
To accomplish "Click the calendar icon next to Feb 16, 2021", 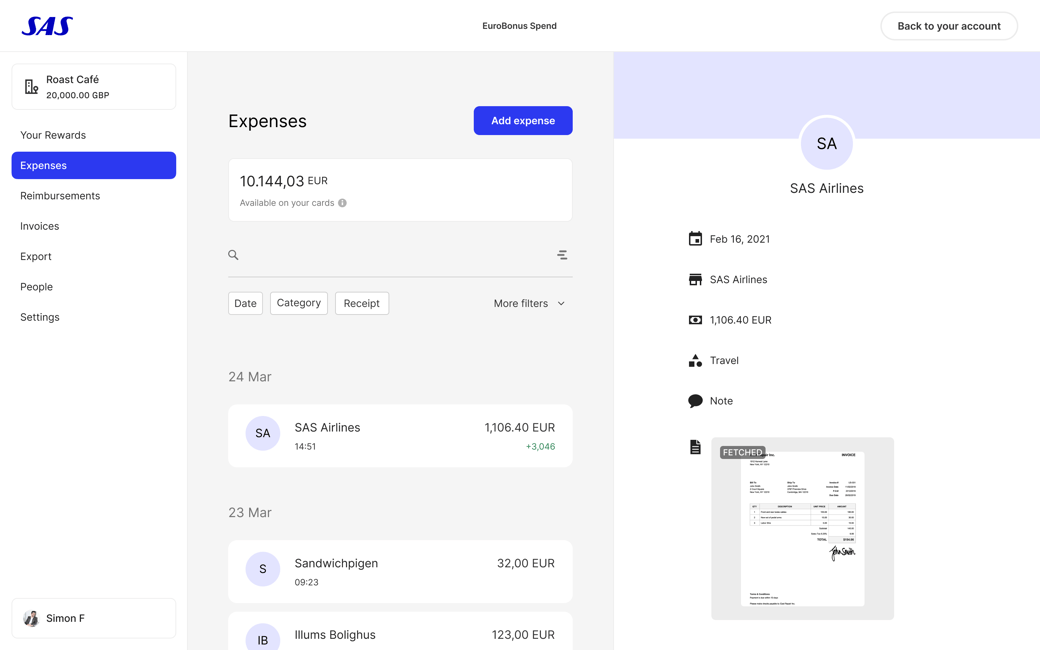I will (695, 239).
